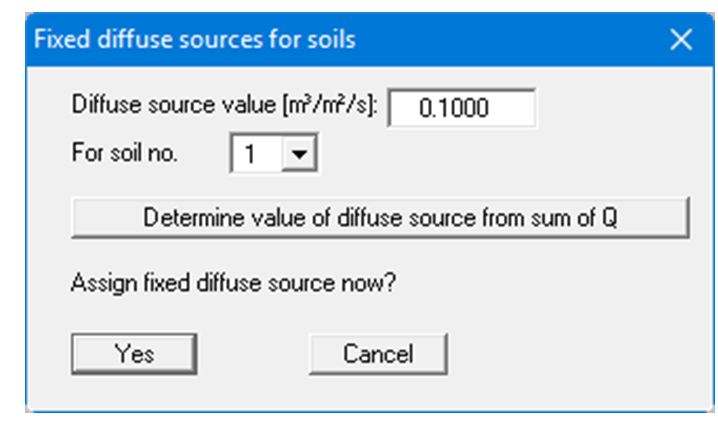Click the dialog title bar text
The width and height of the screenshot is (718, 421).
pyautogui.click(x=194, y=40)
